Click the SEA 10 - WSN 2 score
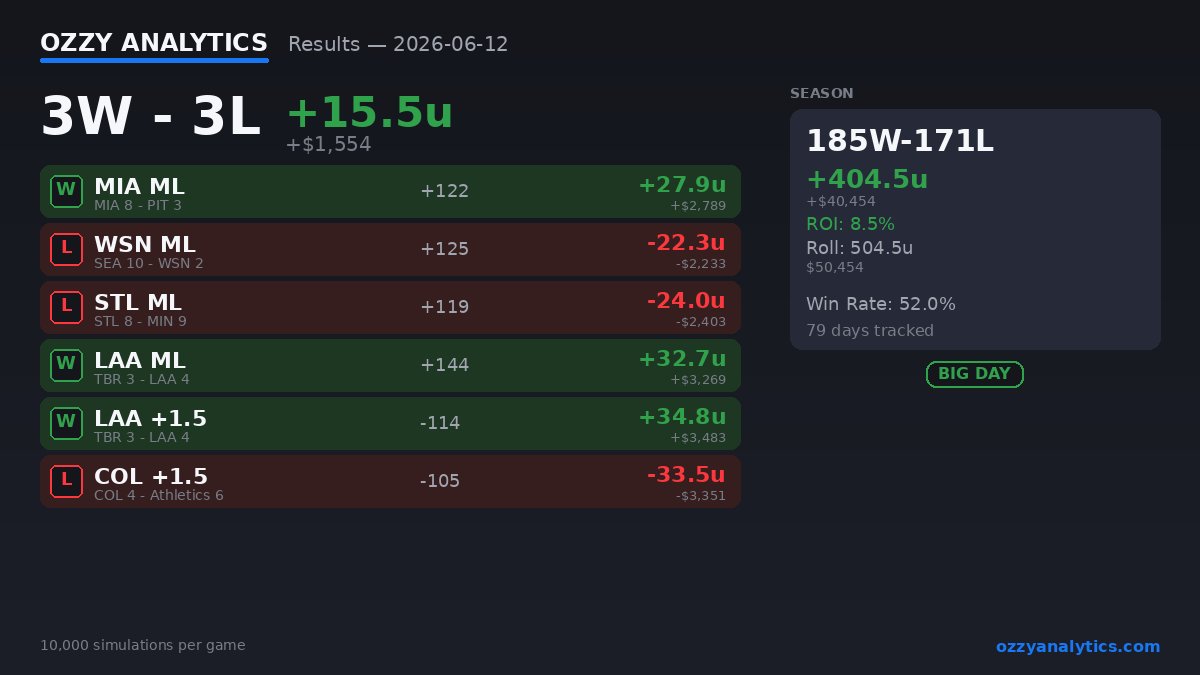Screen dimensions: 1200x675 click(x=149, y=264)
